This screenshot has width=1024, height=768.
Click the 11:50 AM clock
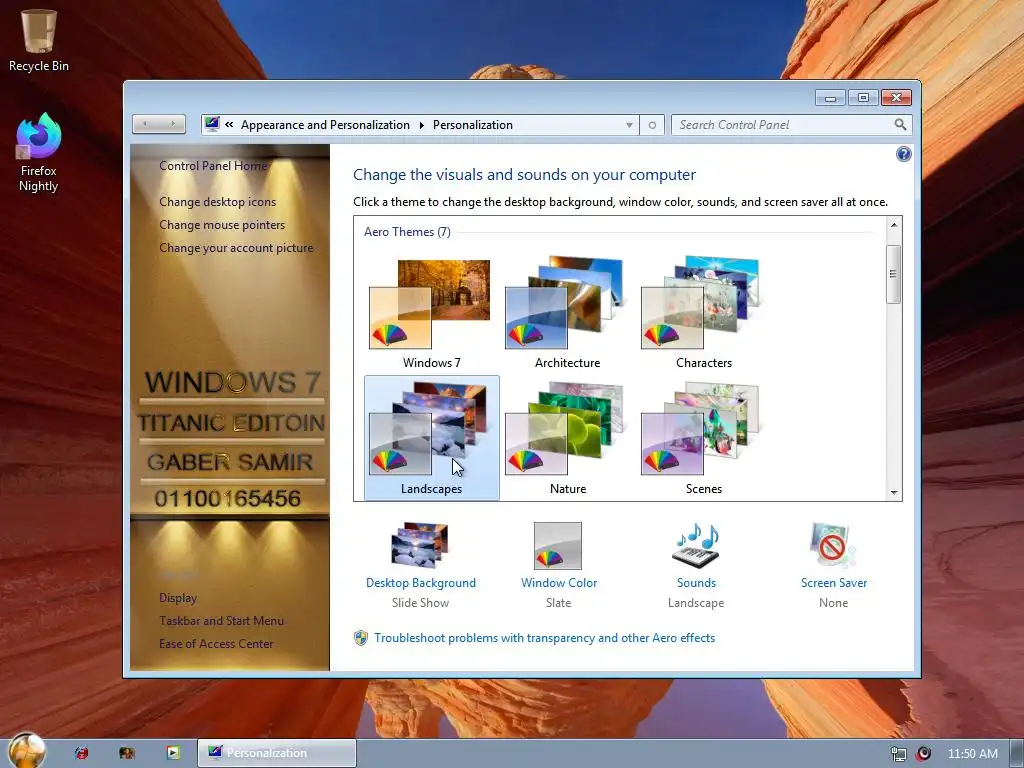coord(972,754)
